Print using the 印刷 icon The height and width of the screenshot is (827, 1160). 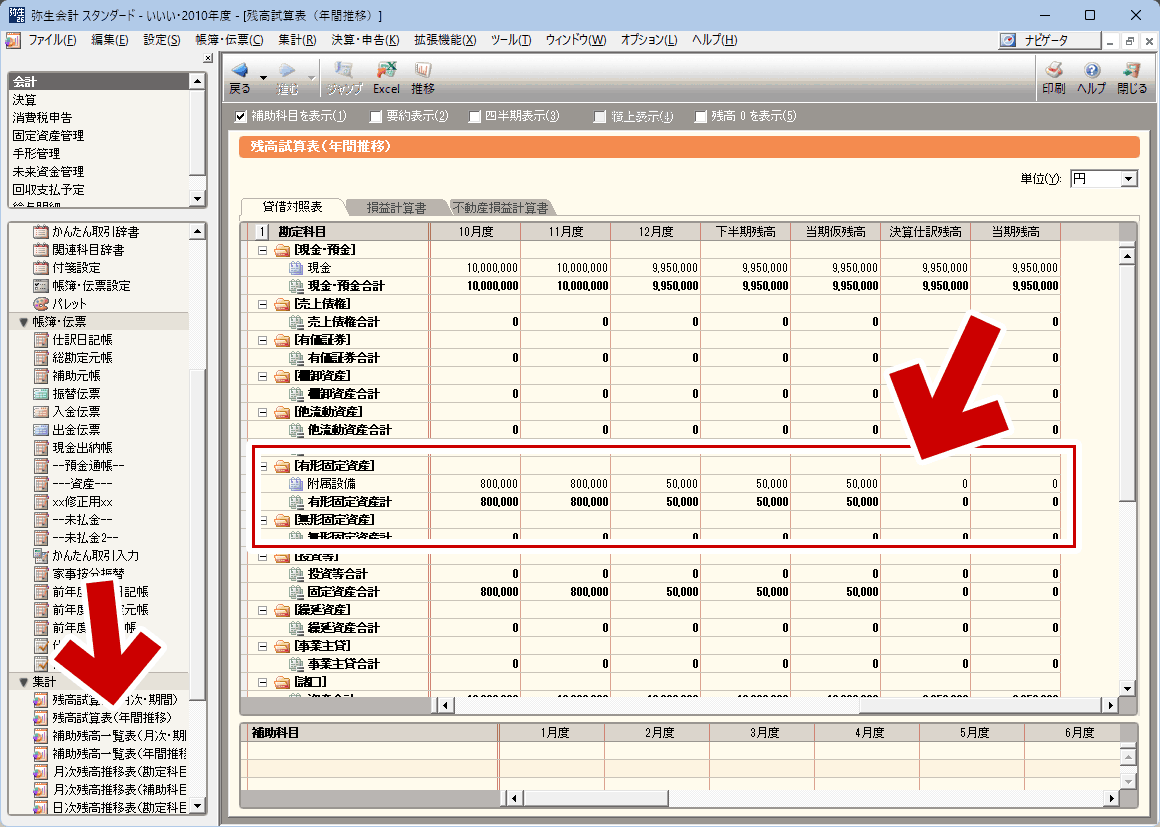(x=1053, y=71)
